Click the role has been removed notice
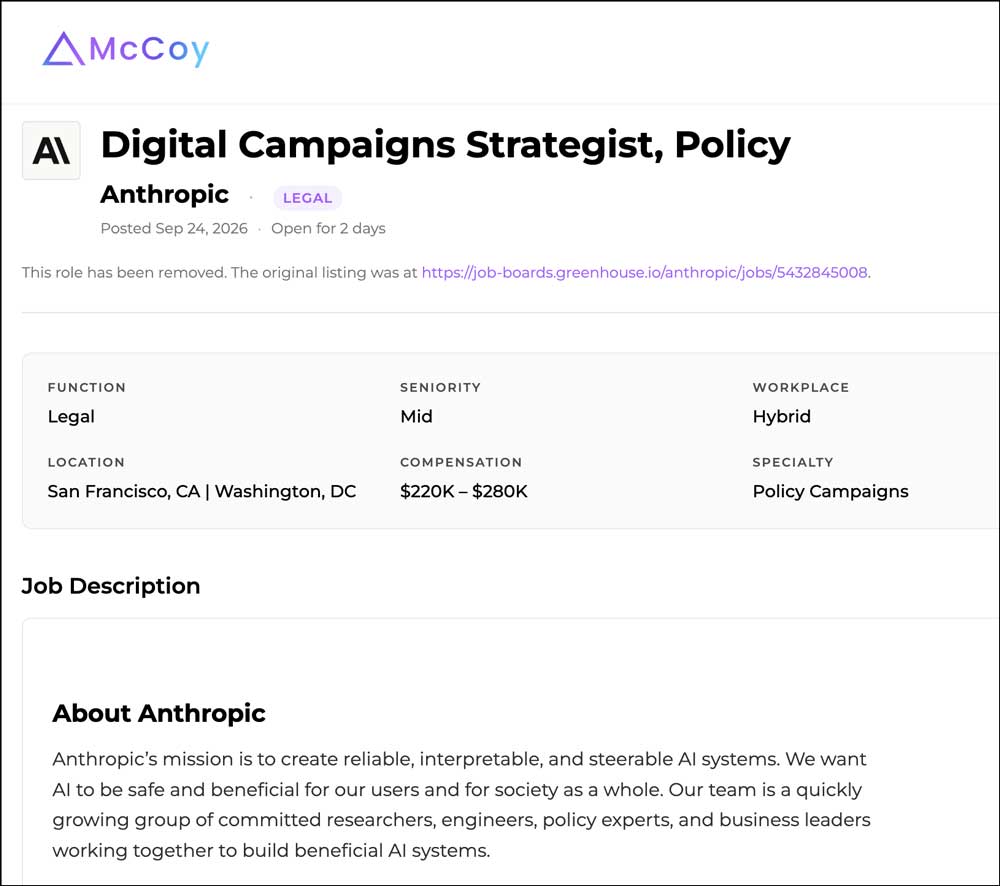The height and width of the screenshot is (886, 1000). [446, 272]
